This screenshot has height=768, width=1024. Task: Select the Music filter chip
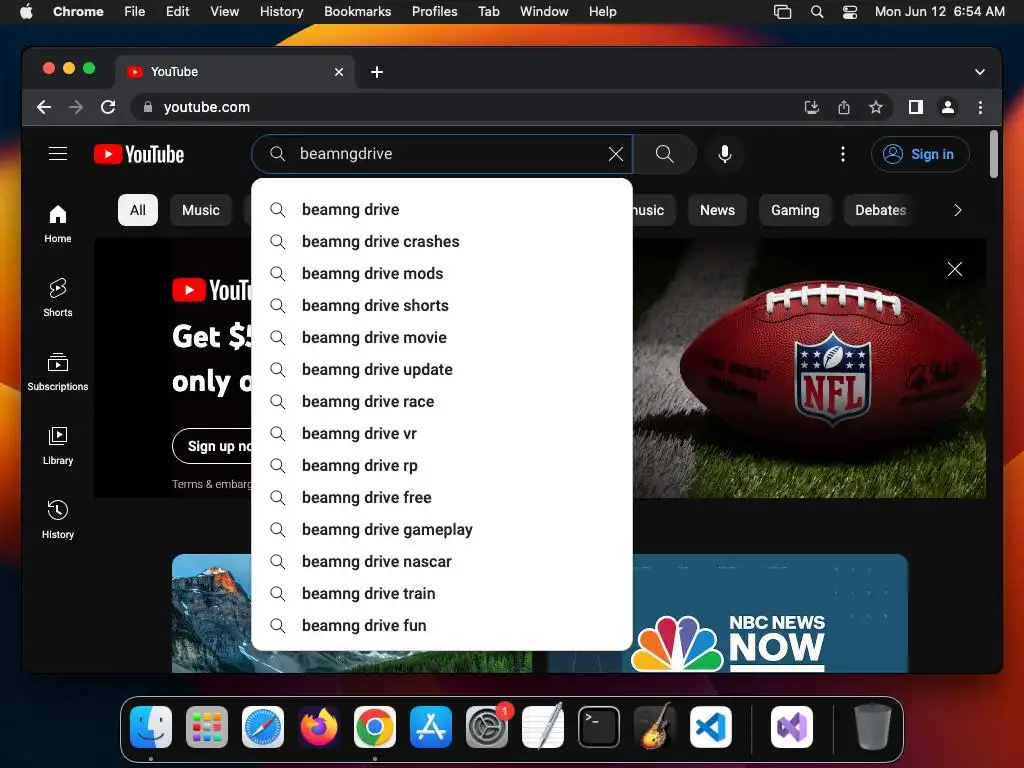(200, 210)
